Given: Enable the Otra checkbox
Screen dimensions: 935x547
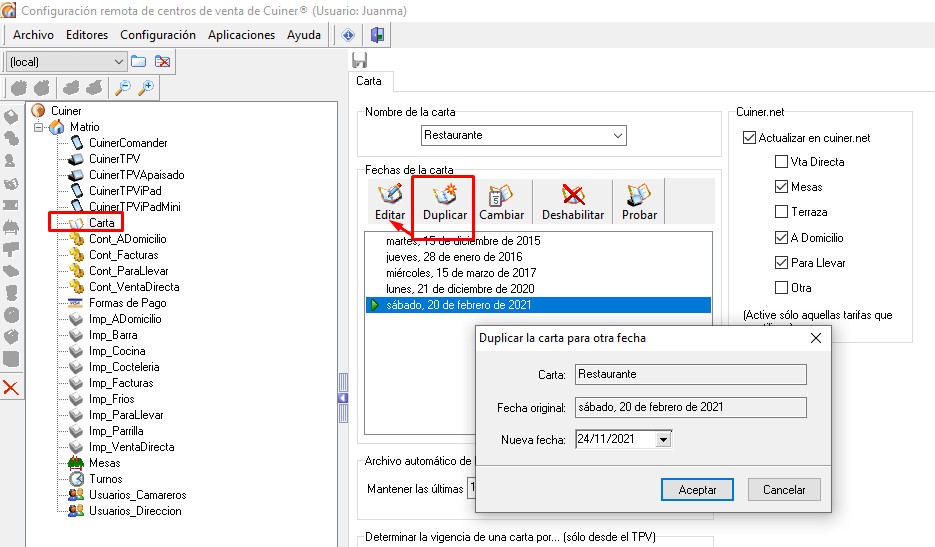Looking at the screenshot, I should click(781, 288).
